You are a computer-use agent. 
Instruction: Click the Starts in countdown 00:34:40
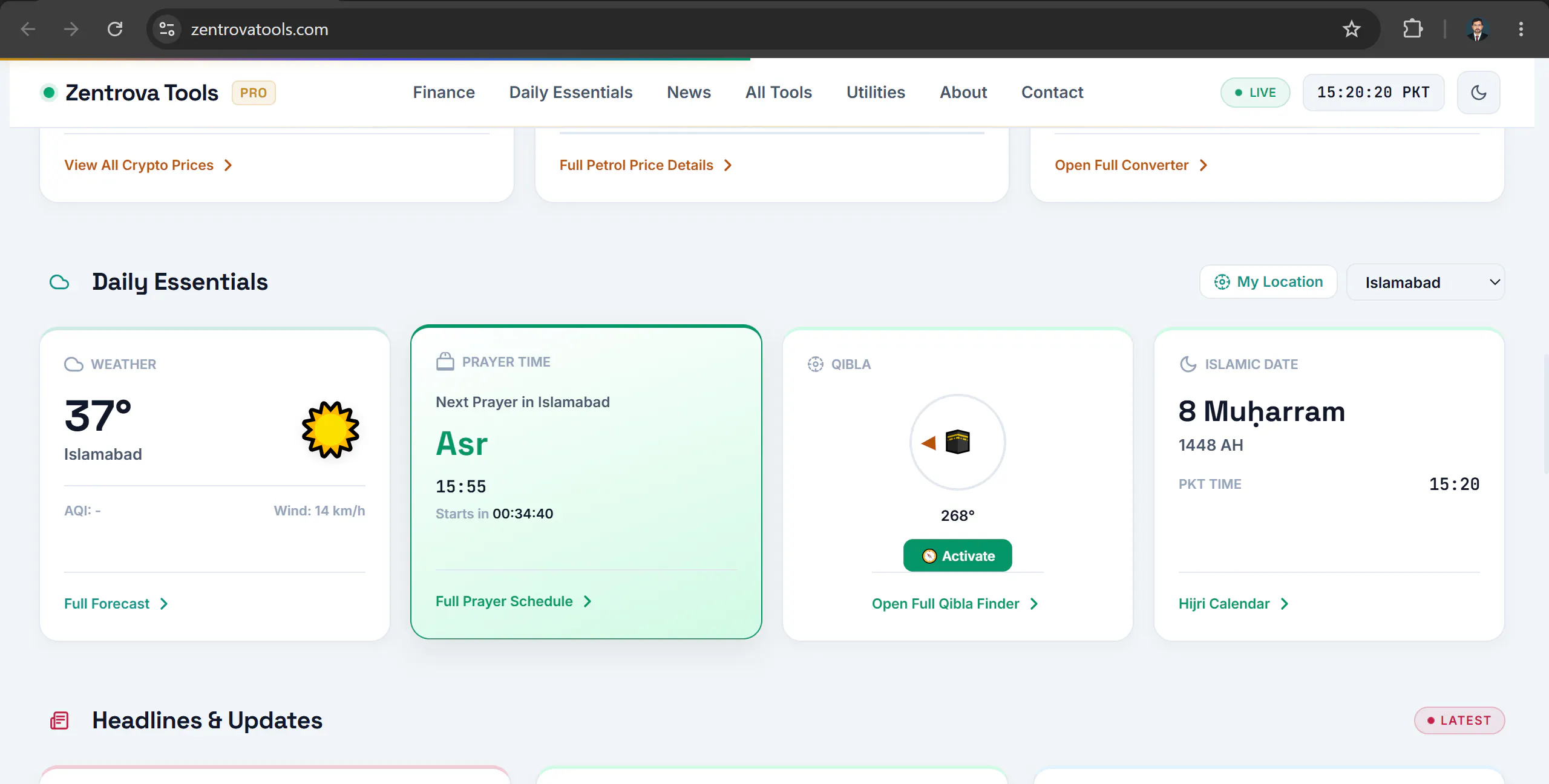click(523, 514)
